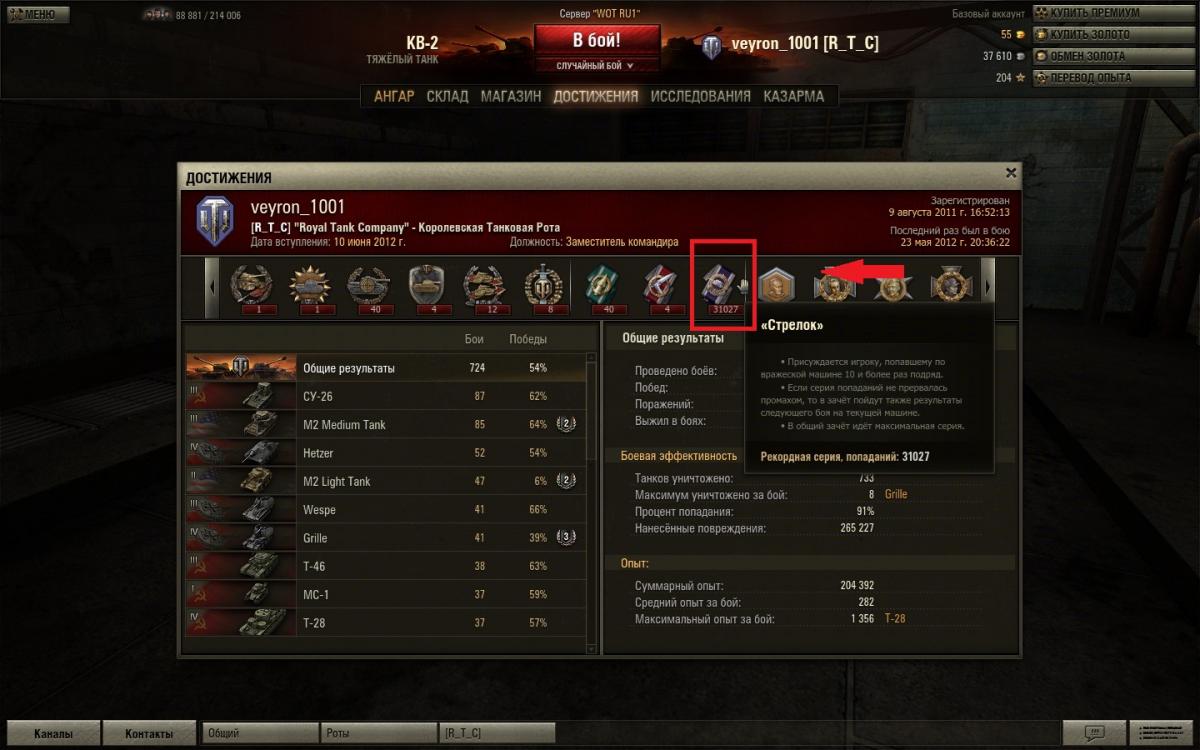This screenshot has width=1200, height=750.
Task: Switch to the Ангар tab
Action: (394, 96)
